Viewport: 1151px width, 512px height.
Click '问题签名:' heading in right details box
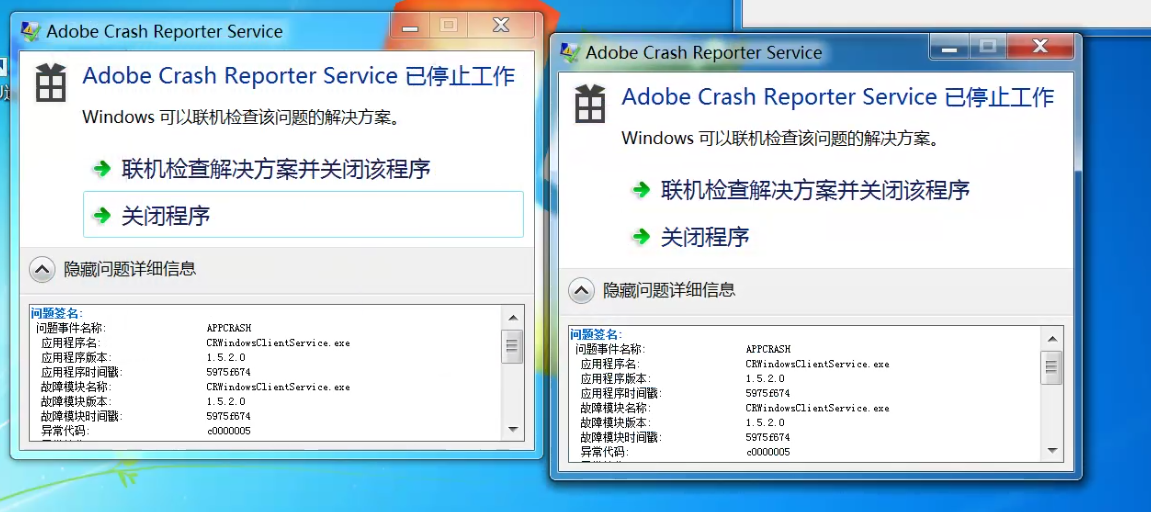click(596, 336)
